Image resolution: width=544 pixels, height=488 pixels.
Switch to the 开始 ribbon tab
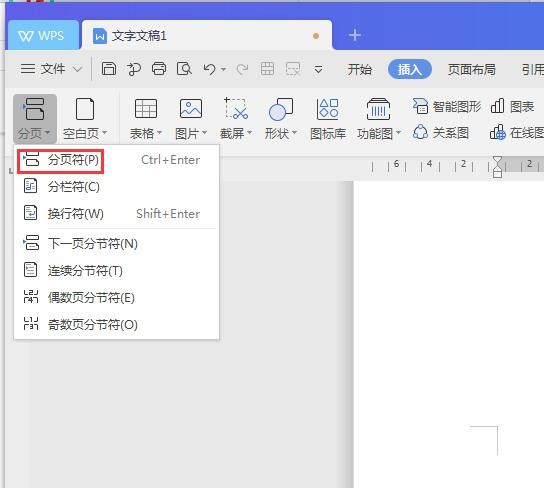coord(359,69)
